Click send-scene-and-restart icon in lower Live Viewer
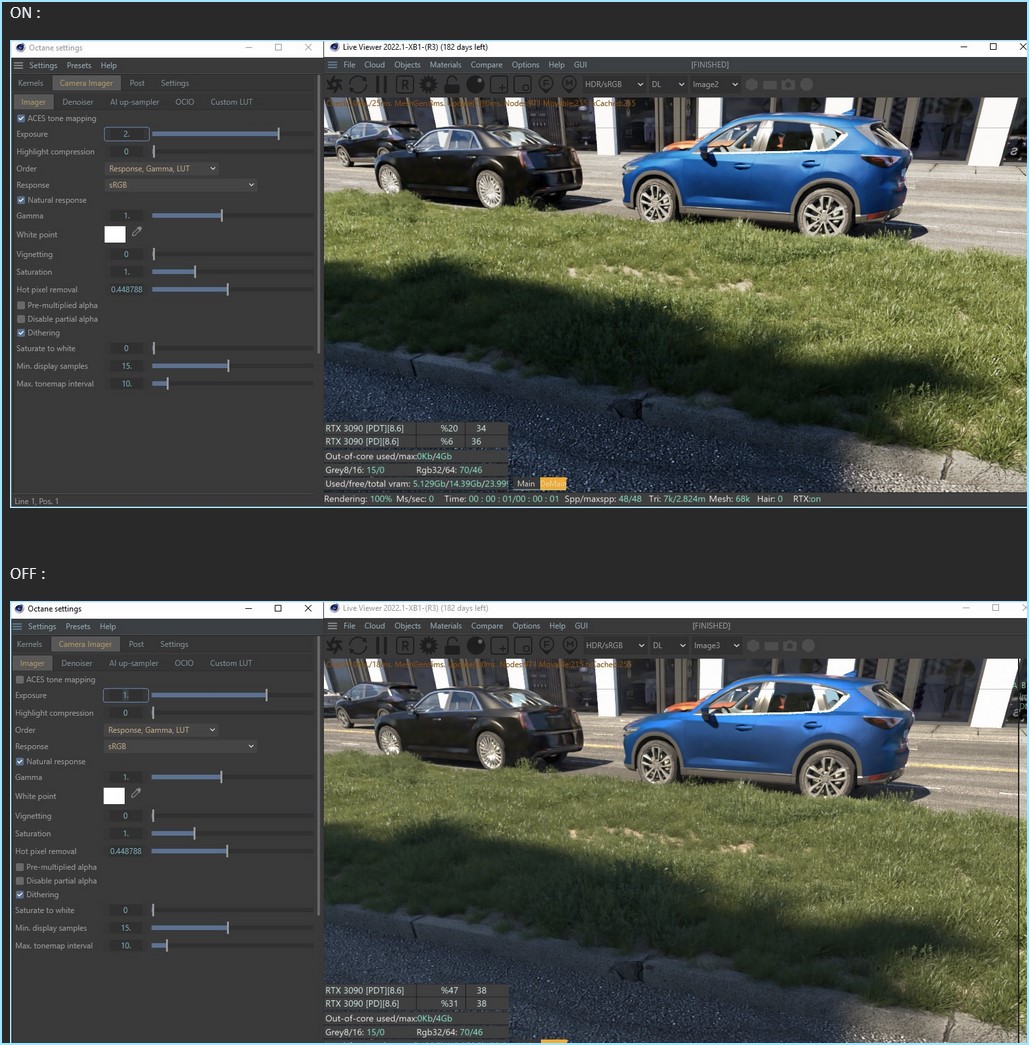 [334, 646]
